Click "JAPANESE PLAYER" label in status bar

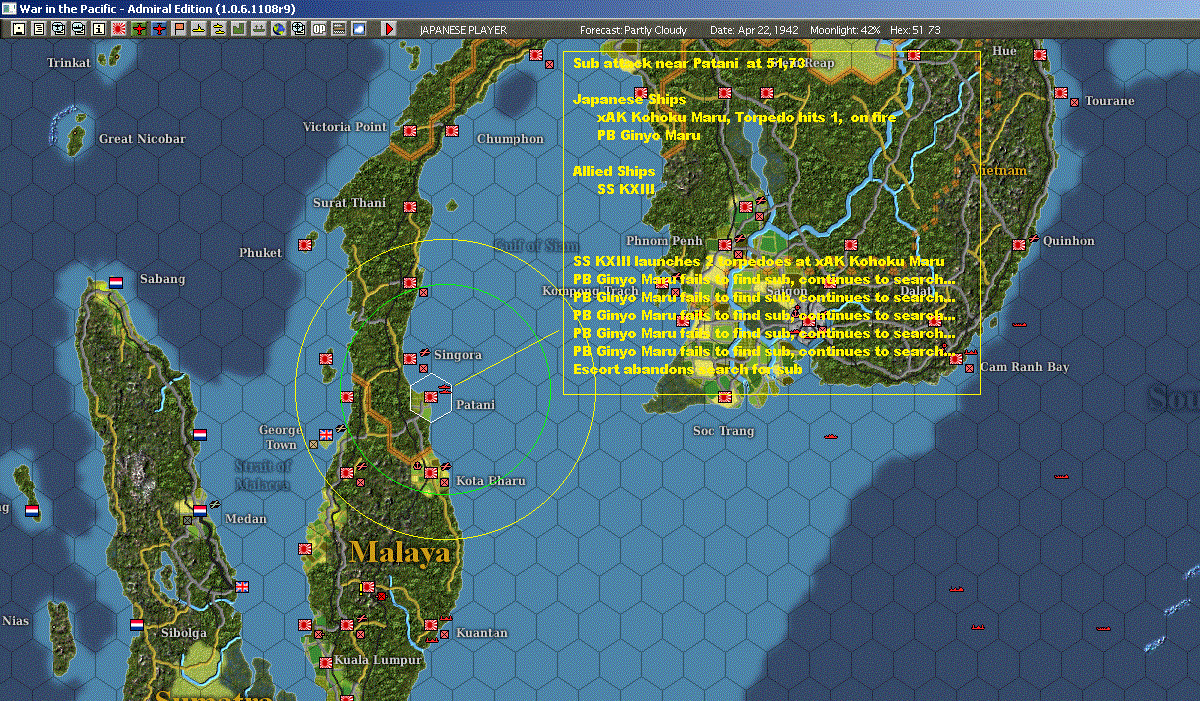coord(463,30)
